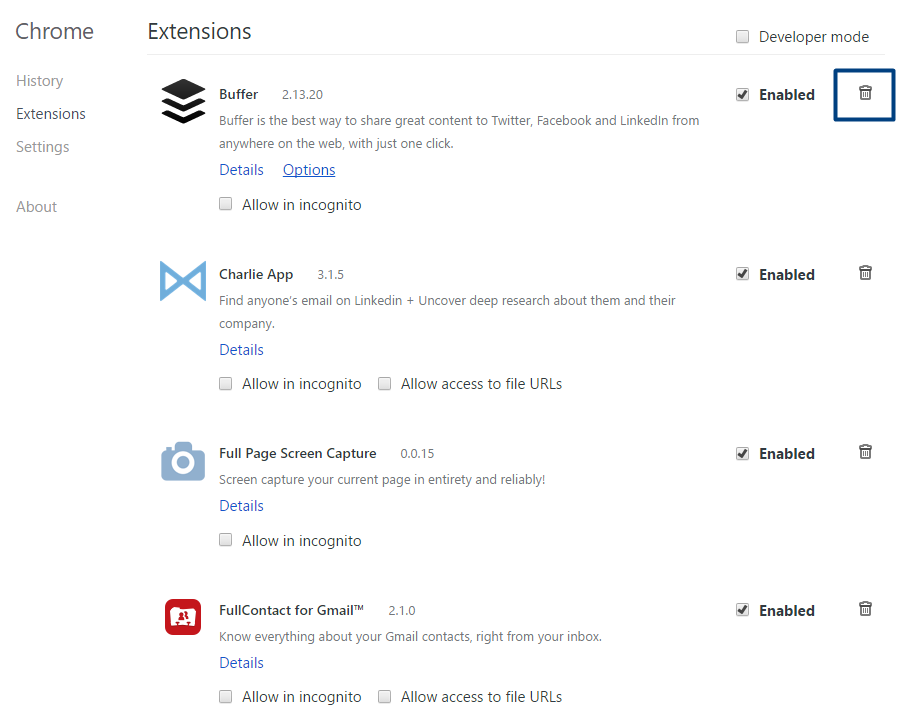This screenshot has height=723, width=922.
Task: Click the Charlie App description text
Action: point(447,312)
